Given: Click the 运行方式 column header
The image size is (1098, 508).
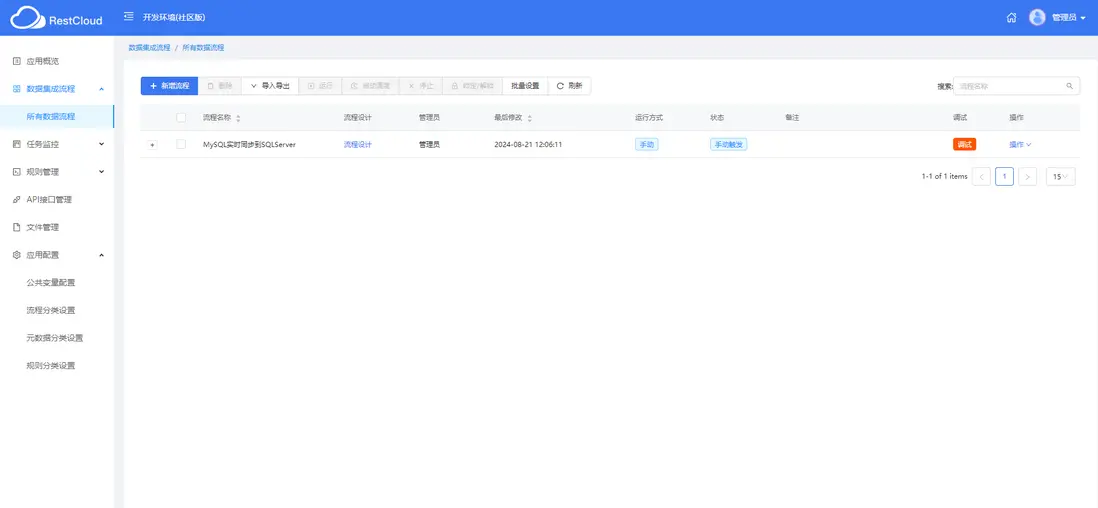Looking at the screenshot, I should click(x=649, y=118).
